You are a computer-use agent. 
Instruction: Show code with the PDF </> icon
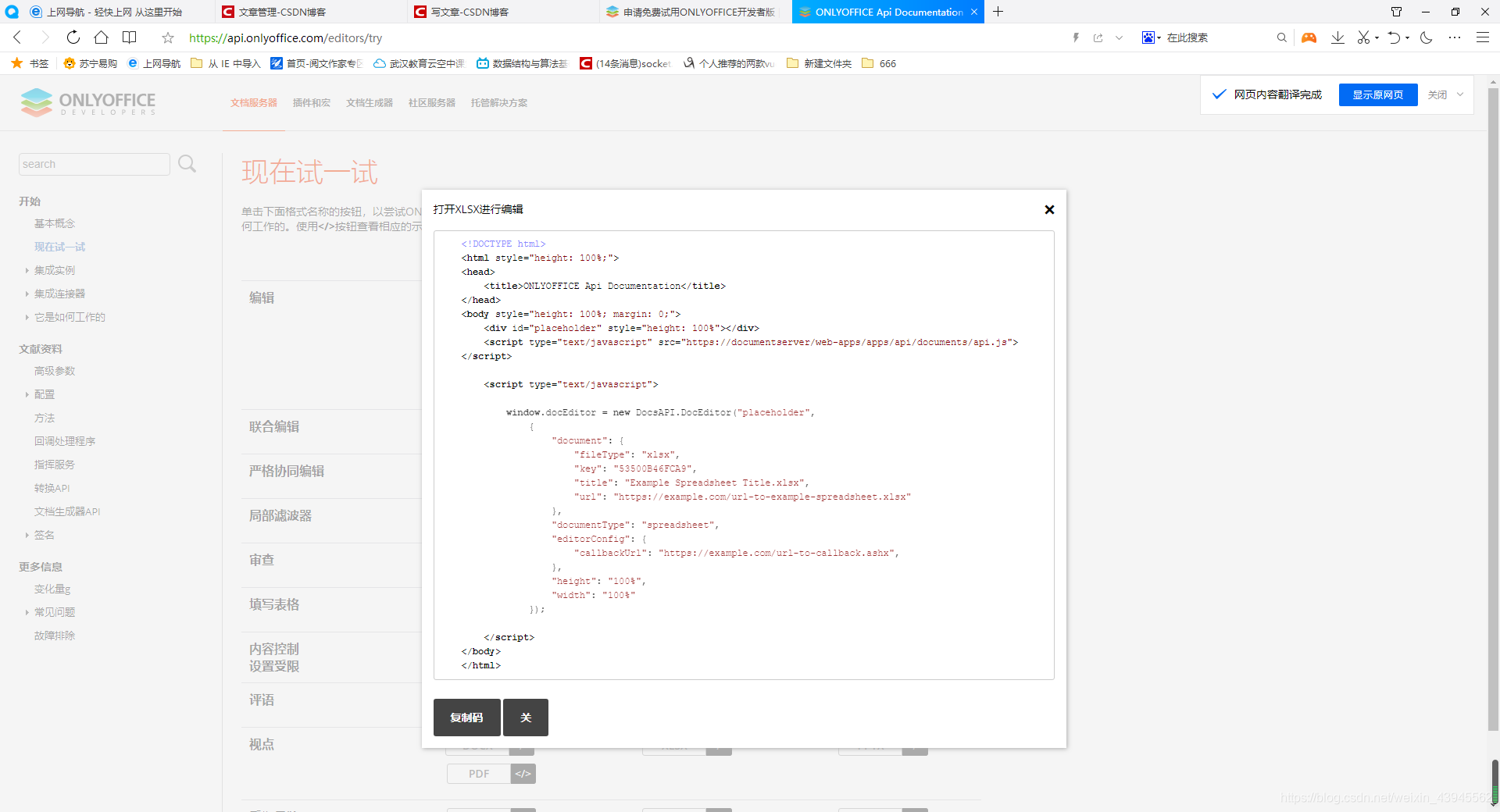click(523, 774)
